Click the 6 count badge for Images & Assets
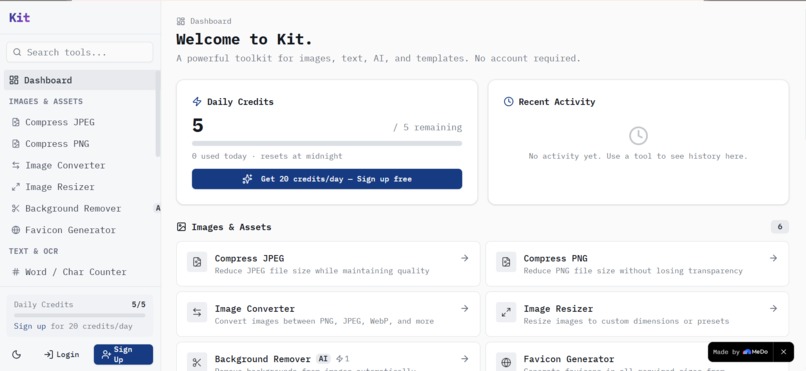This screenshot has height=371, width=806. 780,227
